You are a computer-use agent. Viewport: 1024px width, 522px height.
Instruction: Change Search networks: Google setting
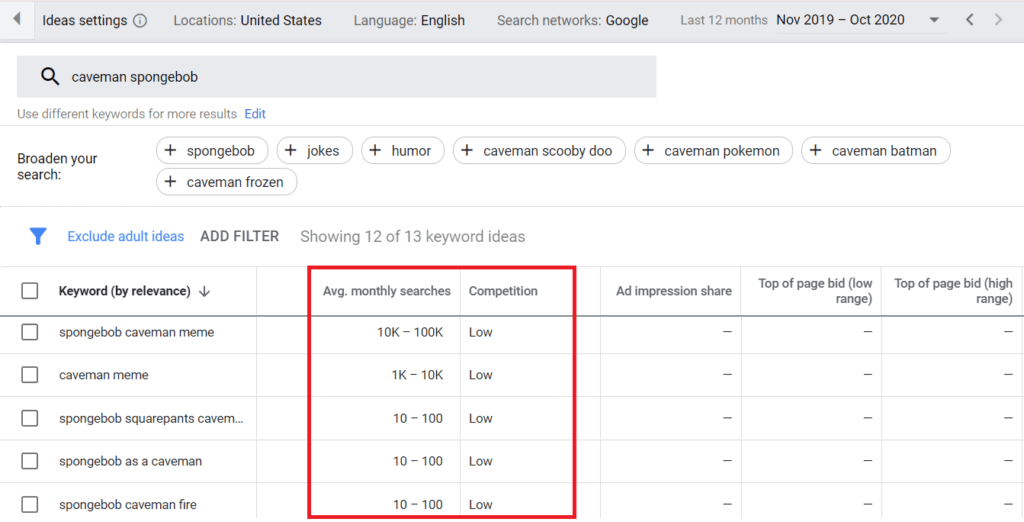click(573, 20)
